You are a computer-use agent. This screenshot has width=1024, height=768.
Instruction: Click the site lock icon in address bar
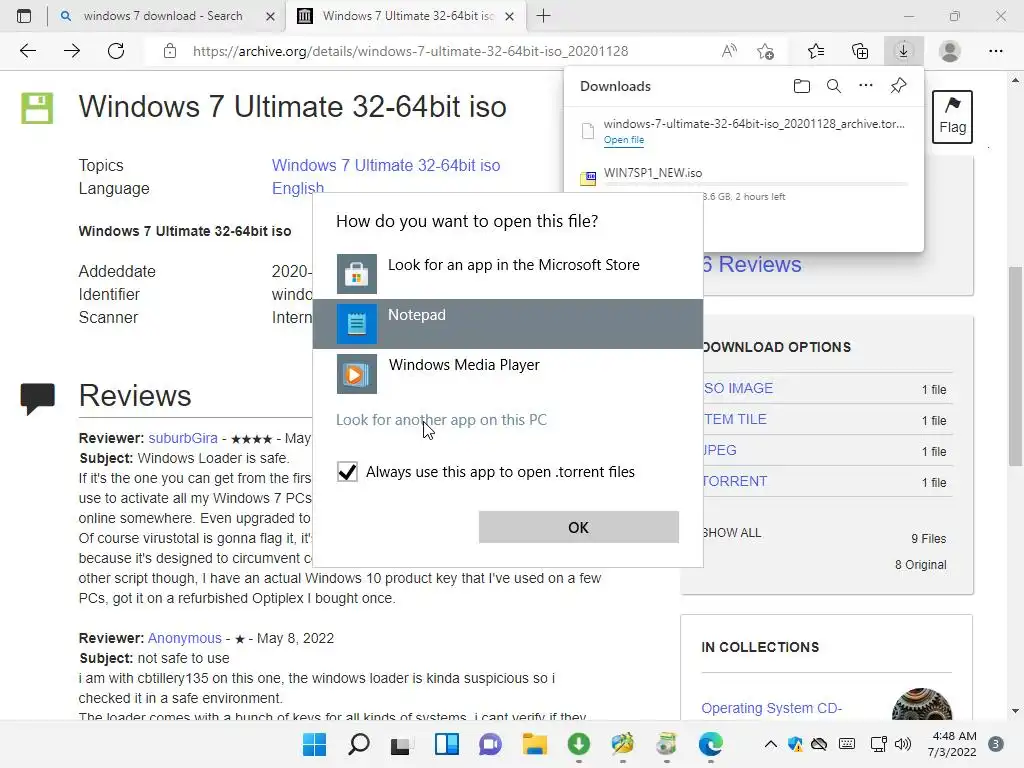click(x=170, y=51)
